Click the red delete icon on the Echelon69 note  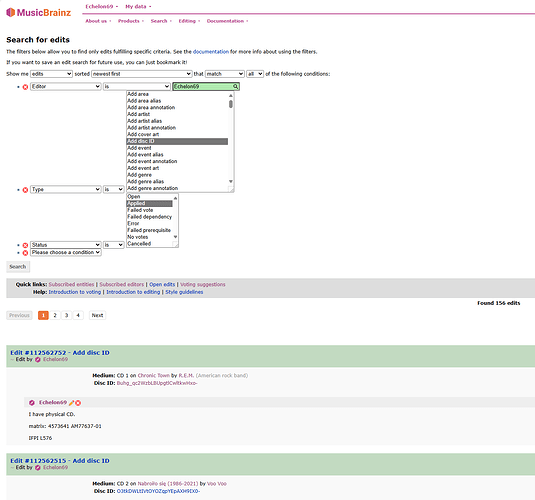tap(78, 403)
